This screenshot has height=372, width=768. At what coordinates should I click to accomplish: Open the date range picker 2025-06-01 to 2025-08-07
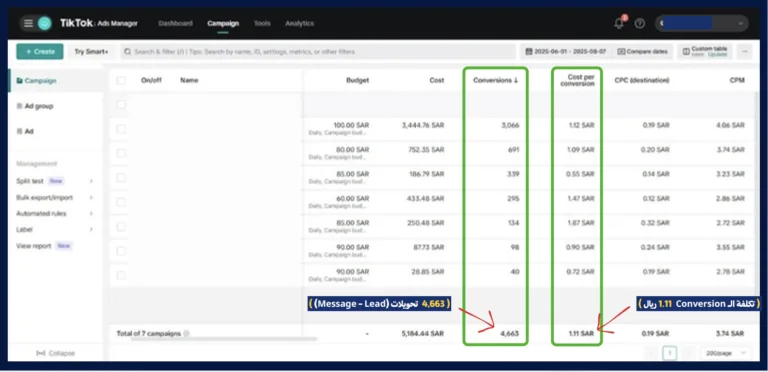(x=565, y=51)
